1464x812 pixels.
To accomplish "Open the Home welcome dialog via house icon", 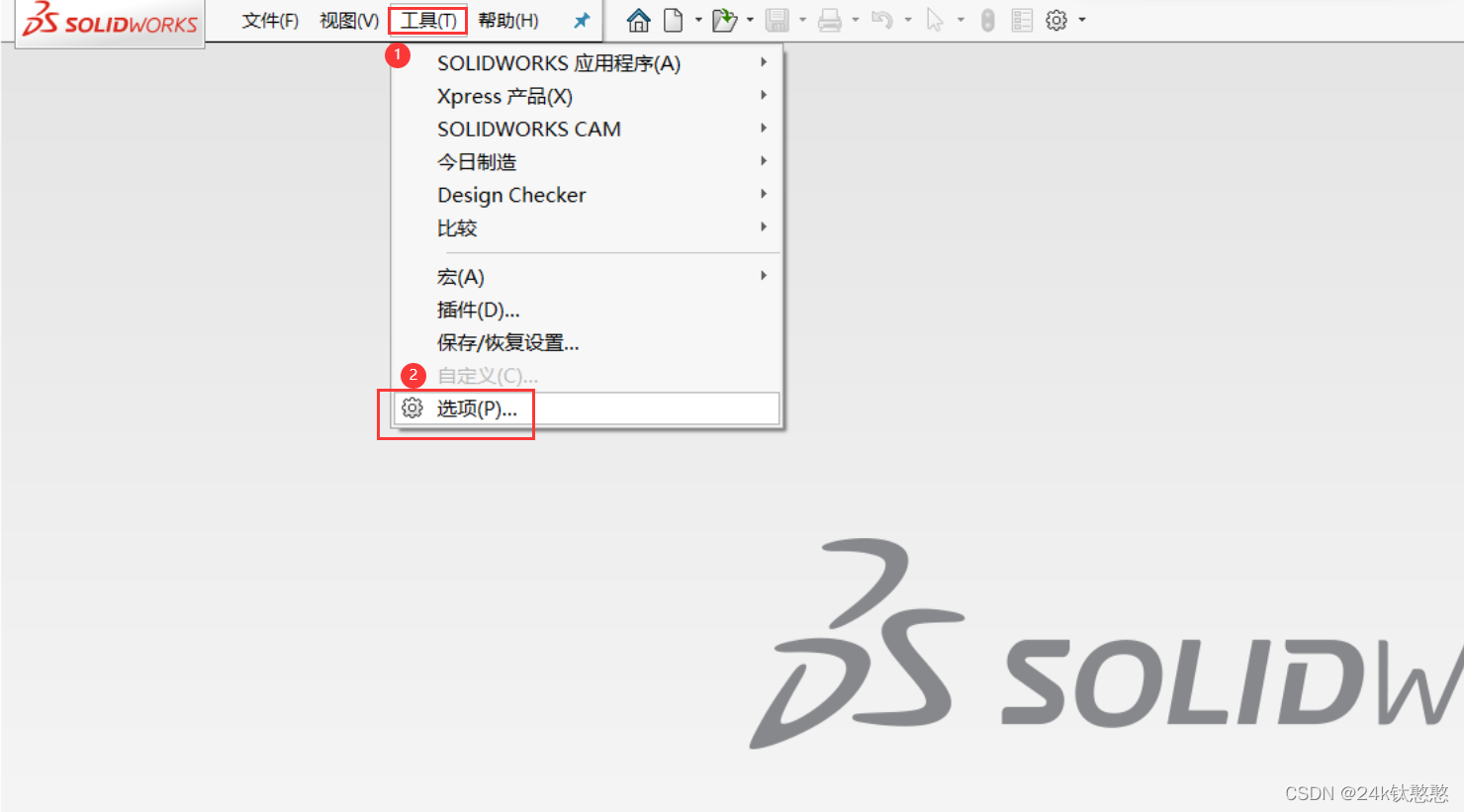I will pos(639,20).
